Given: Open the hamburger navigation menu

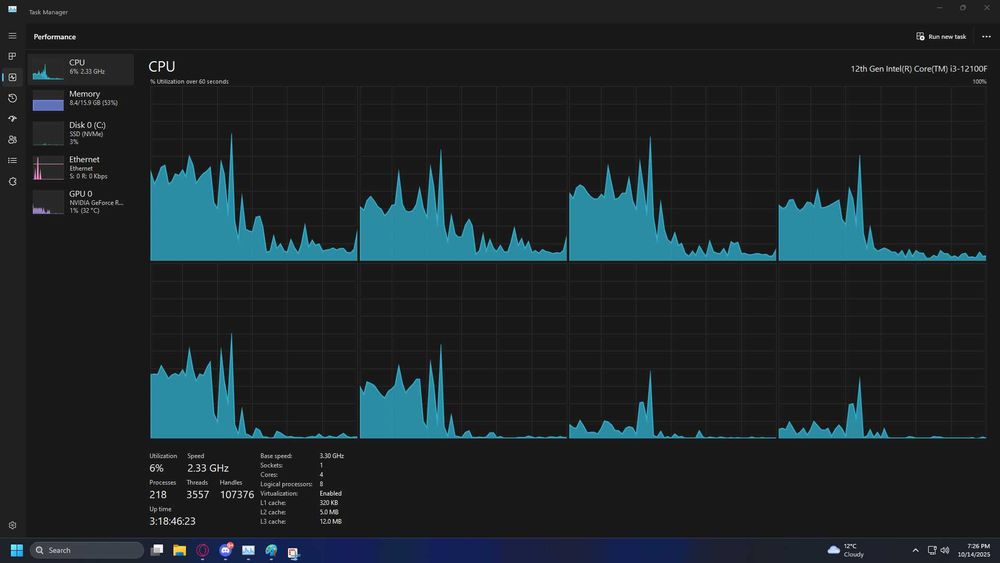Looking at the screenshot, I should pos(12,36).
